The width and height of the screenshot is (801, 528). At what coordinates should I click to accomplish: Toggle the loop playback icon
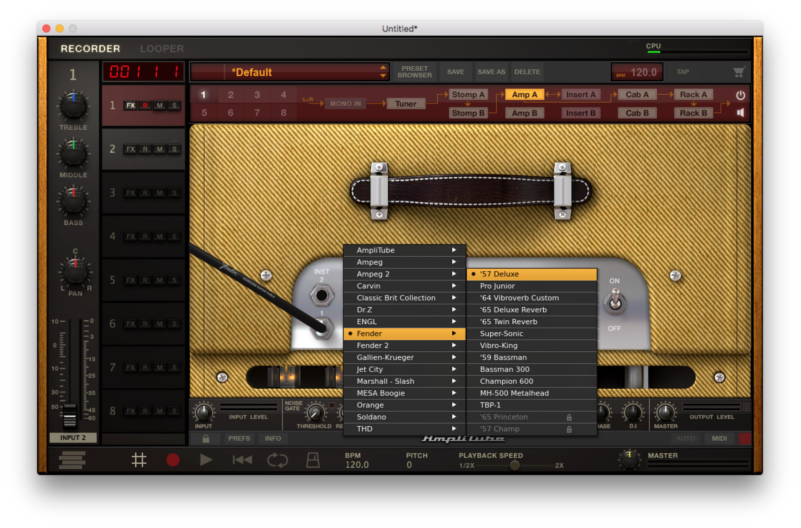pyautogui.click(x=277, y=460)
